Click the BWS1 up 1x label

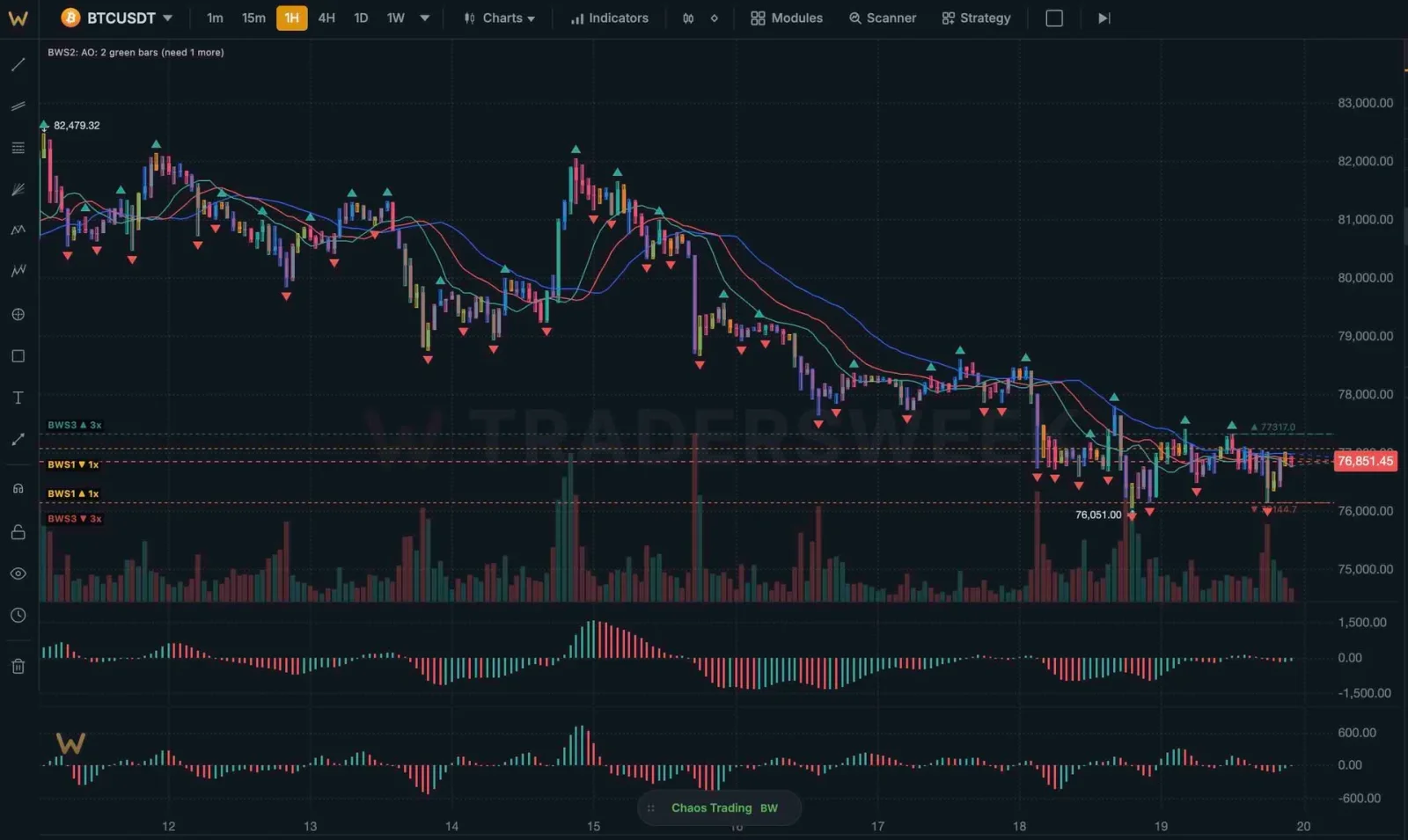point(73,494)
